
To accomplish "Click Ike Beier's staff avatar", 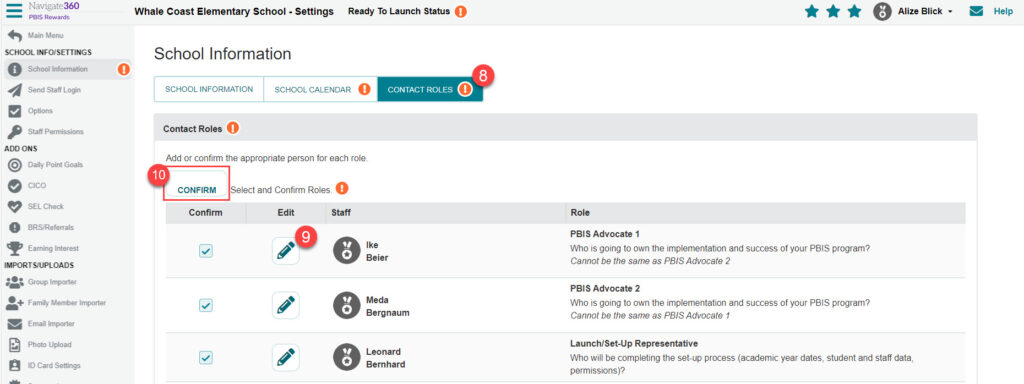I will [347, 251].
